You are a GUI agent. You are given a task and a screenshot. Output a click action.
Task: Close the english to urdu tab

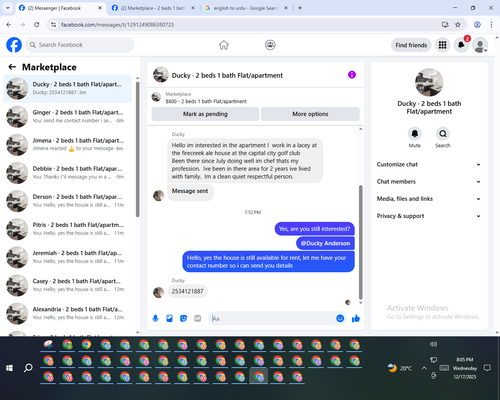286,8
